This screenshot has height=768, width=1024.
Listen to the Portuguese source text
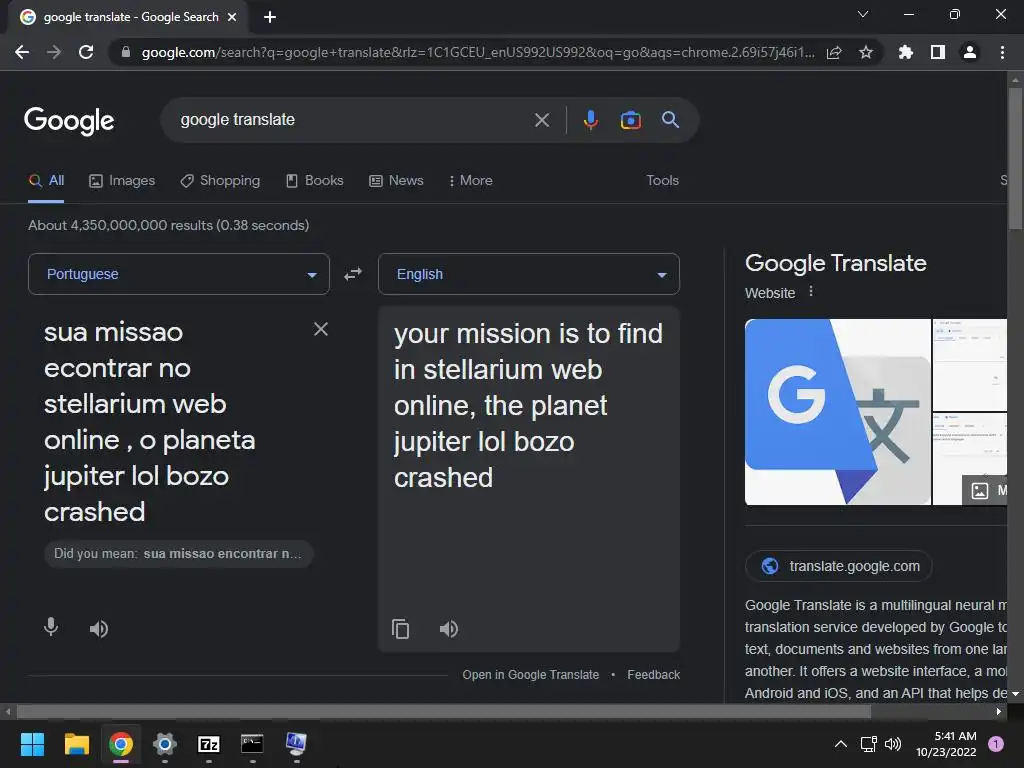[x=99, y=629]
